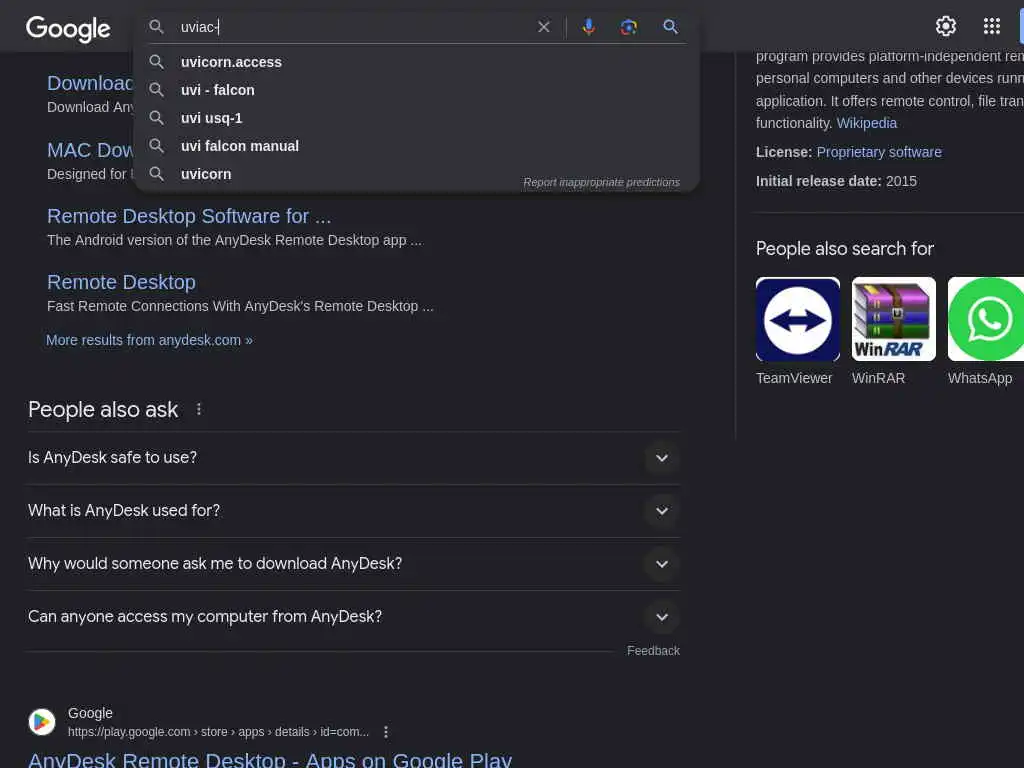Click the 'TeamViewer' label text
The height and width of the screenshot is (768, 1024).
[x=794, y=378]
